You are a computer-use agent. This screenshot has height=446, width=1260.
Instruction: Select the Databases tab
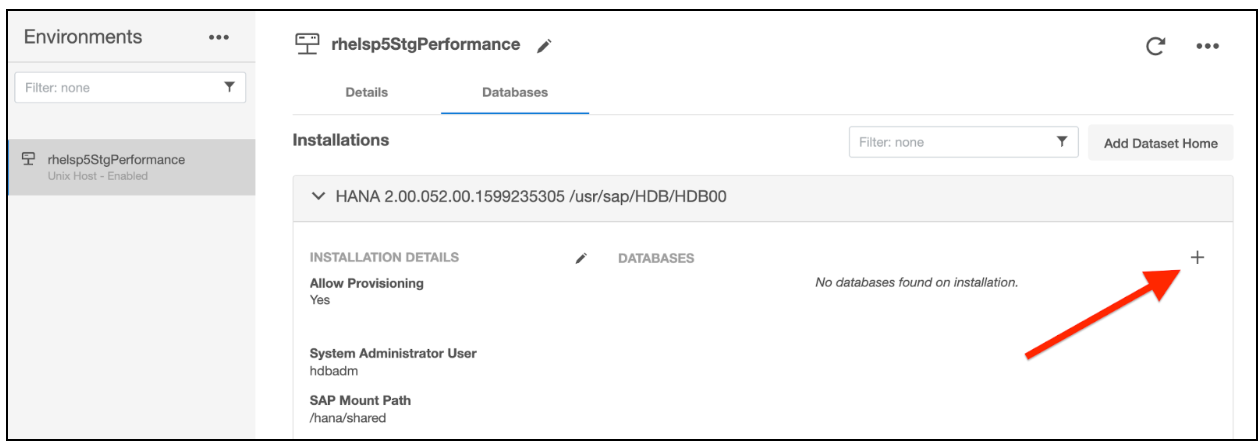pos(514,92)
